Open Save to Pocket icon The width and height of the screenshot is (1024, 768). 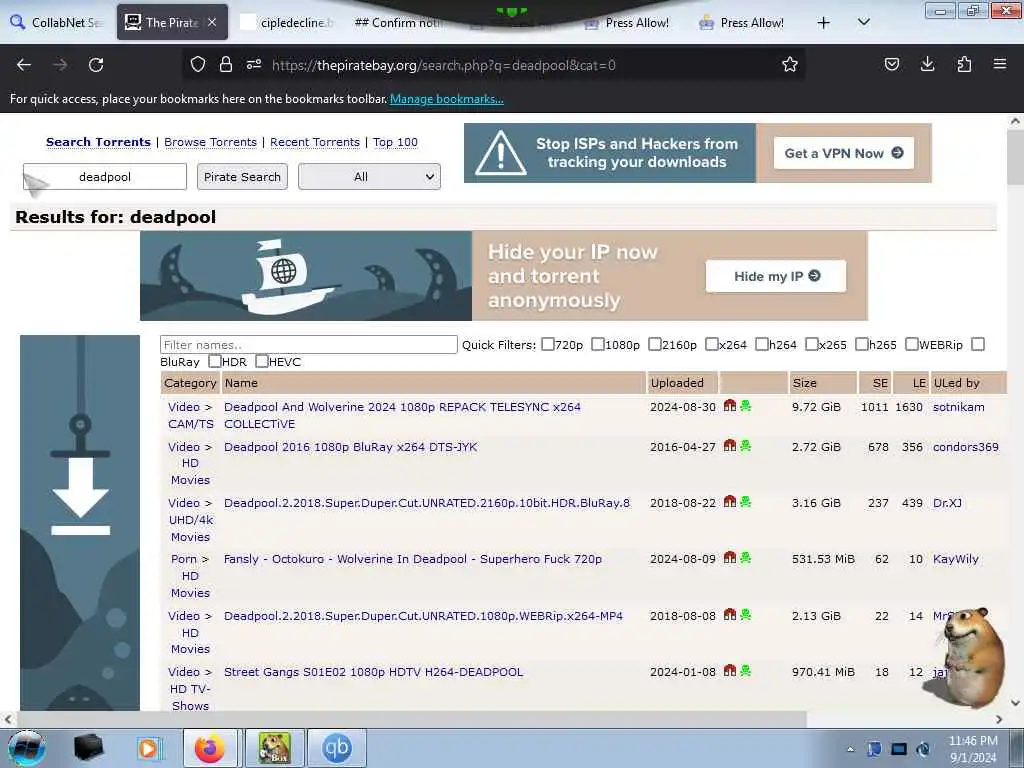pyautogui.click(x=891, y=64)
